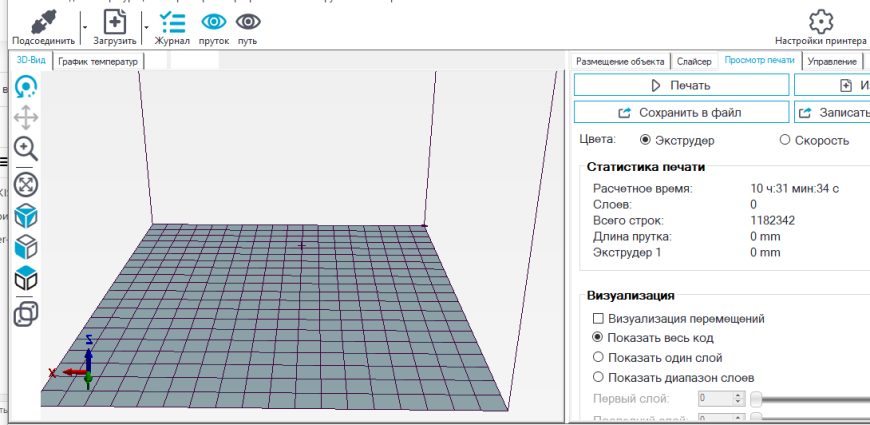Select the move view arrows tool
Screen dimensions: 870x425
click(26, 118)
